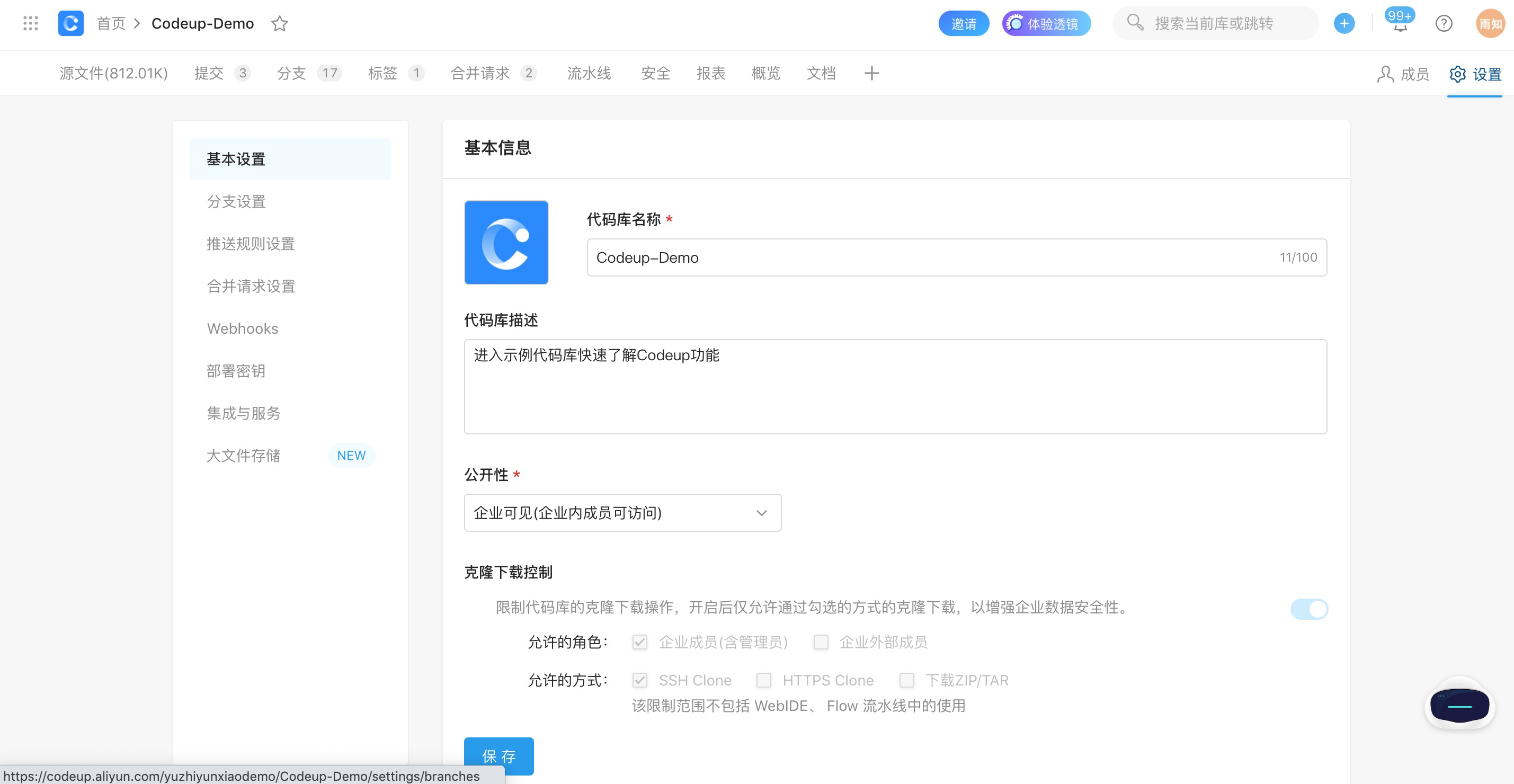Open the 设置 settings tab

tap(1475, 74)
